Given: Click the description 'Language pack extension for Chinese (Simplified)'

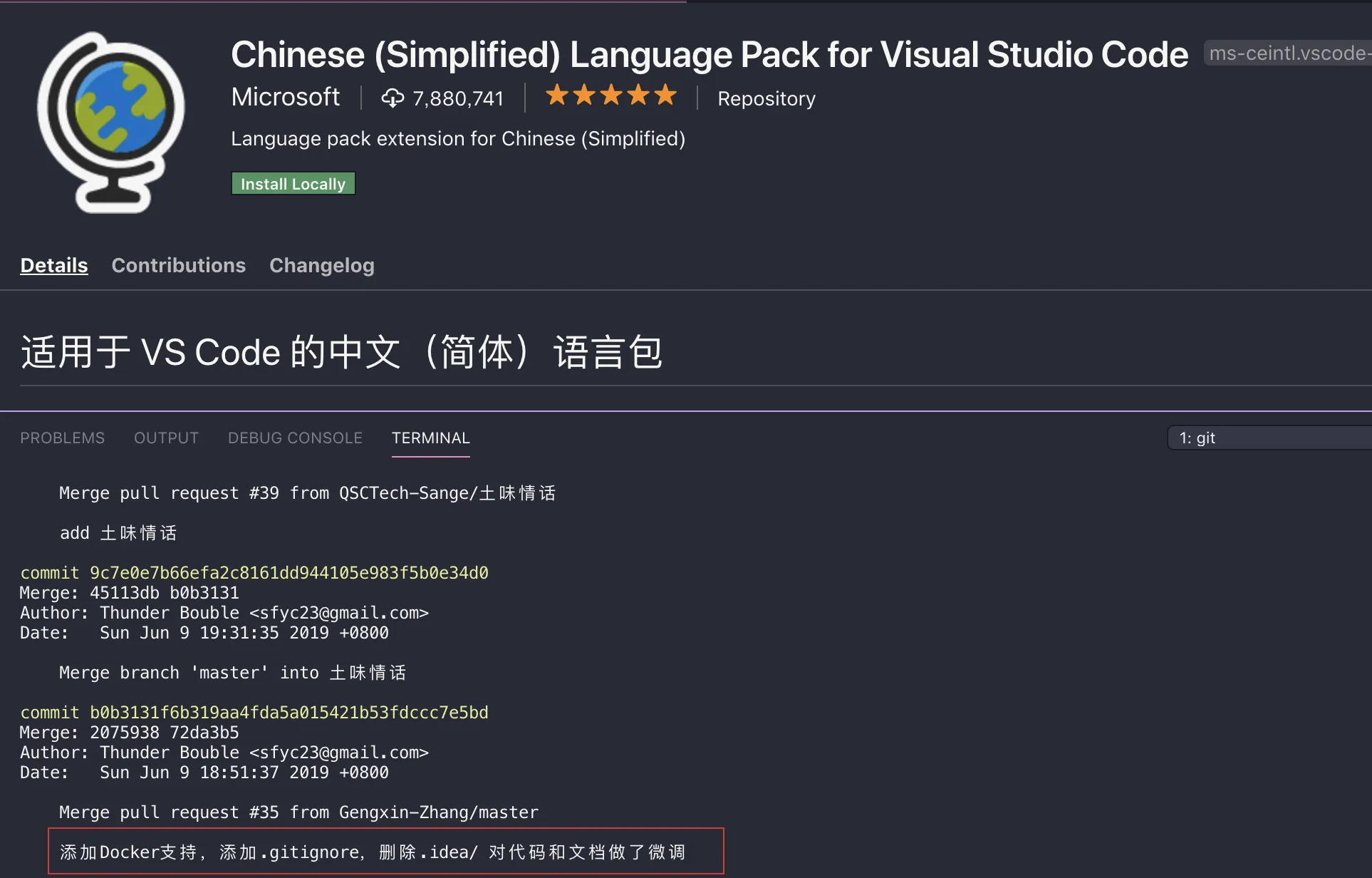Looking at the screenshot, I should pos(458,138).
